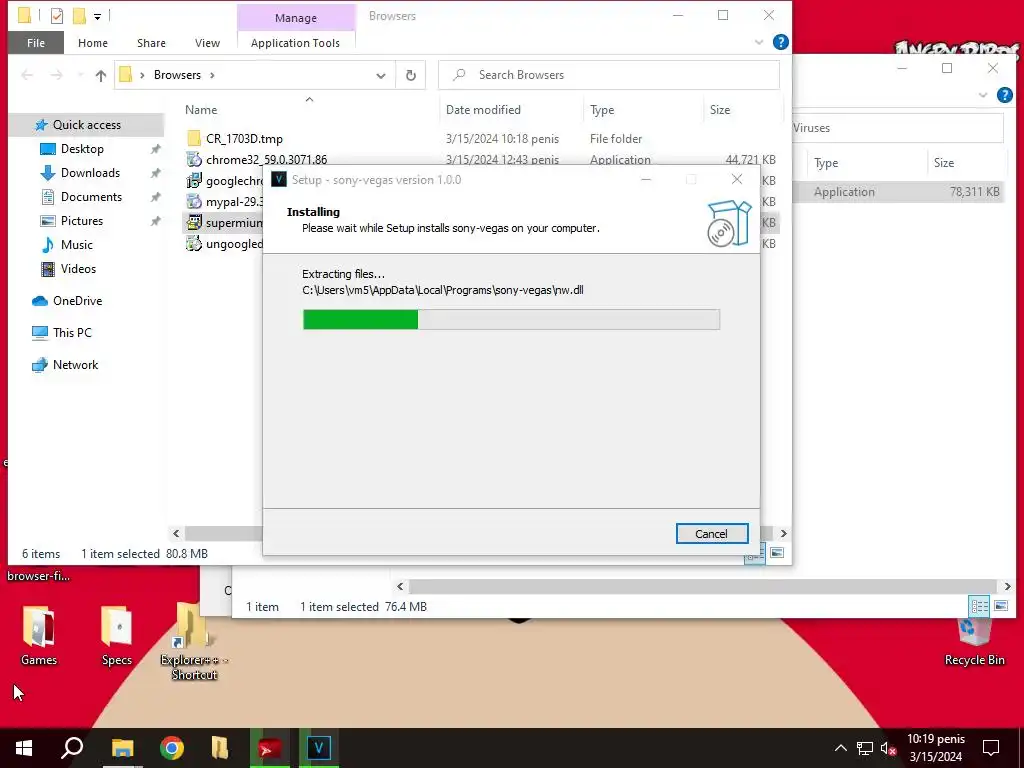The height and width of the screenshot is (768, 1024).
Task: Open the File menu in Browsers window
Action: (36, 43)
